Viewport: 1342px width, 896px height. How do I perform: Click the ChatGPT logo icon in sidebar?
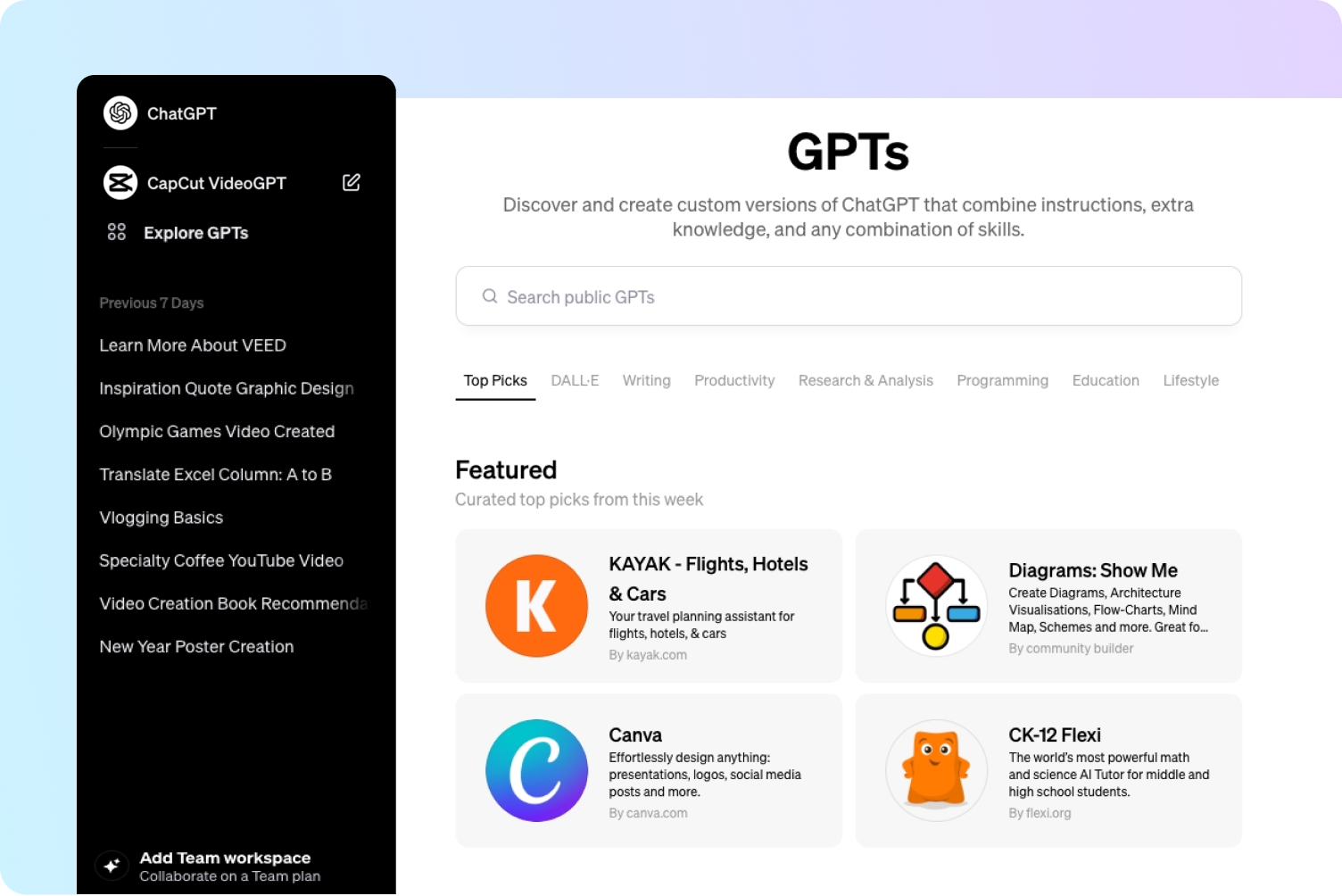120,113
